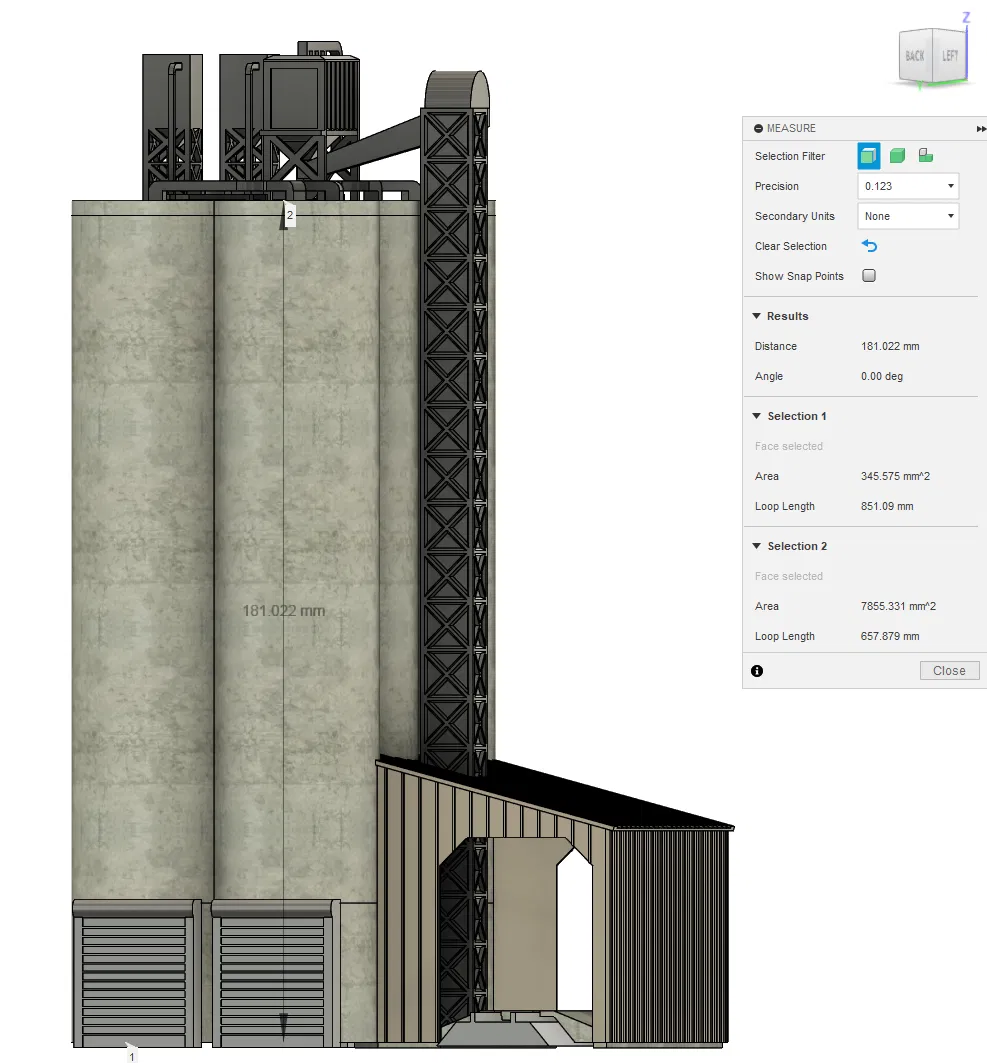Click the LEFT face of the ViewCube
The height and width of the screenshot is (1063, 987).
950,56
